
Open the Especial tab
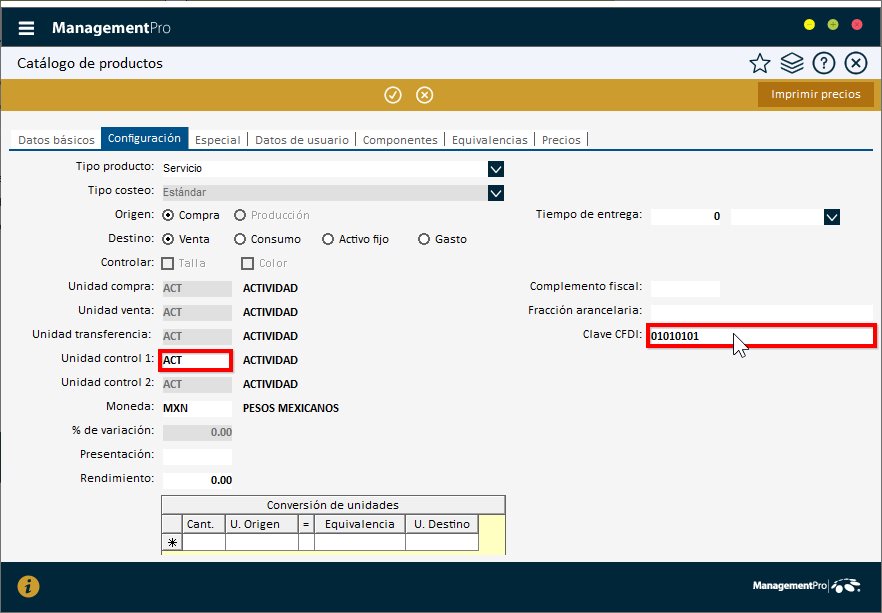218,140
